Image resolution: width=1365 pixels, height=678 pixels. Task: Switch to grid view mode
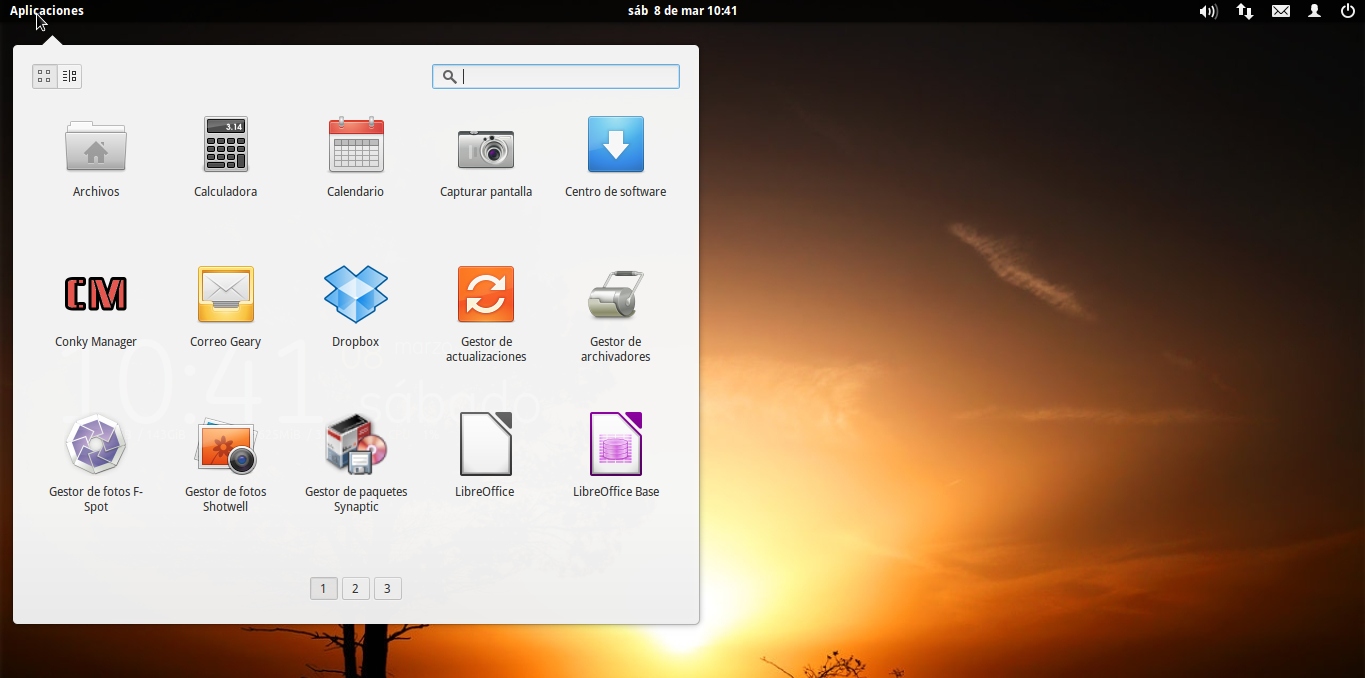pyautogui.click(x=45, y=76)
